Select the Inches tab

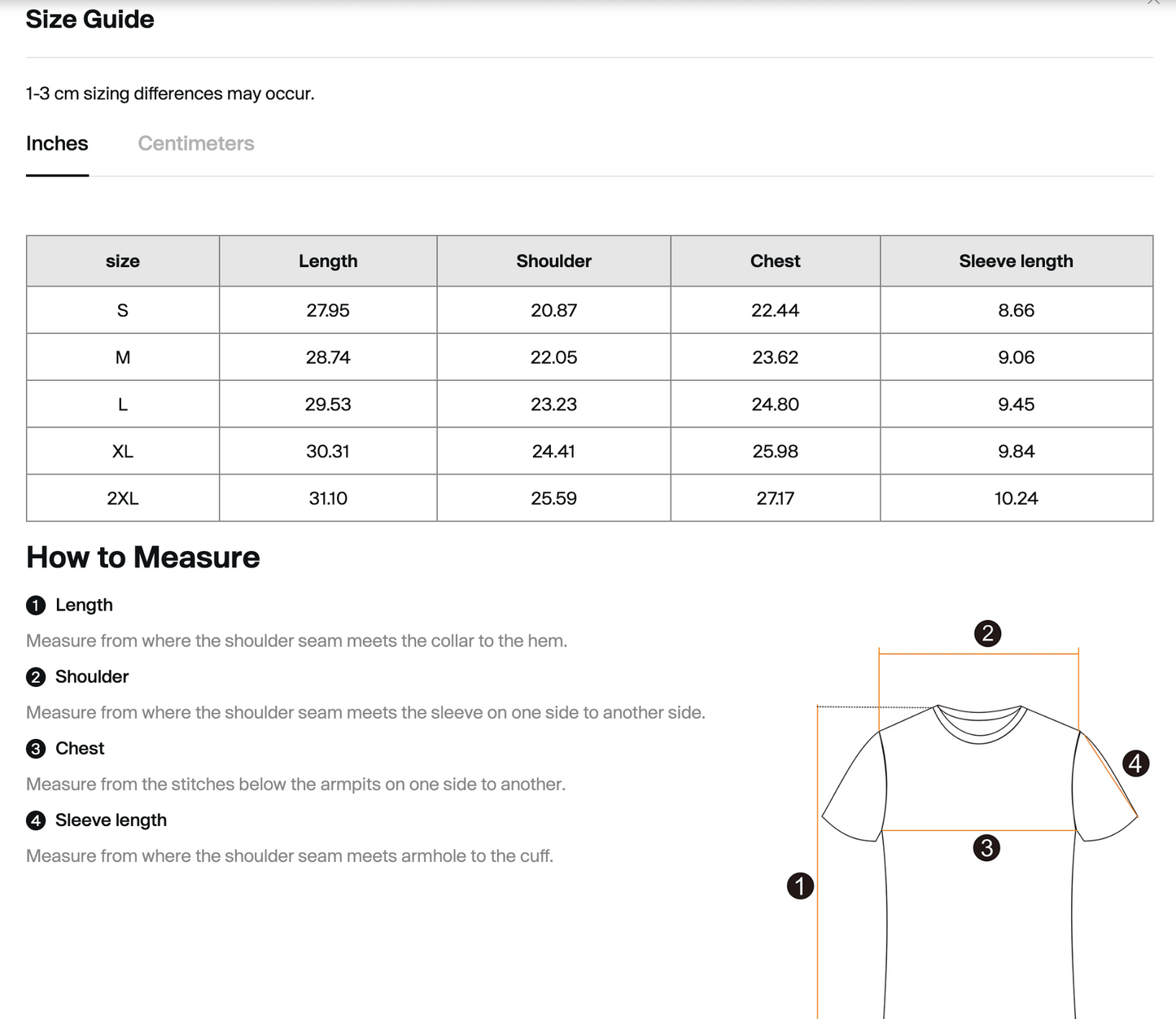[57, 143]
